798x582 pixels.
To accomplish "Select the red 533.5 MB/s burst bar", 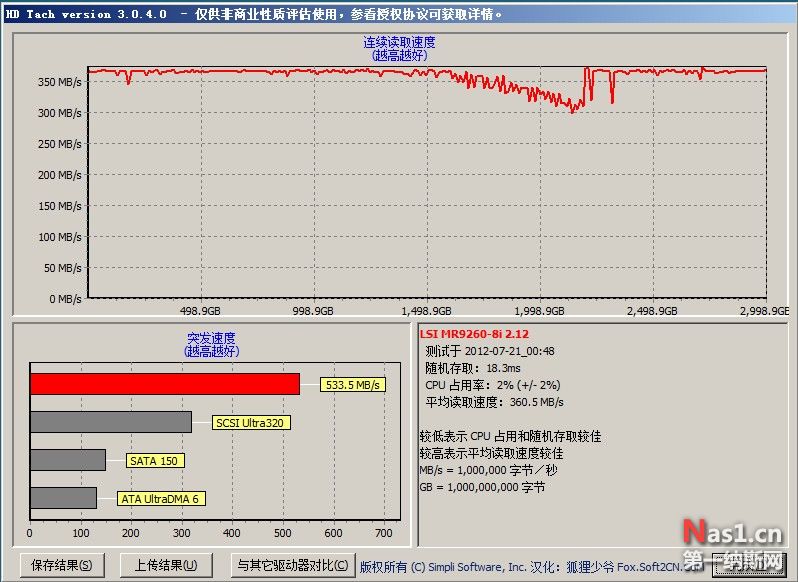I will (x=165, y=384).
